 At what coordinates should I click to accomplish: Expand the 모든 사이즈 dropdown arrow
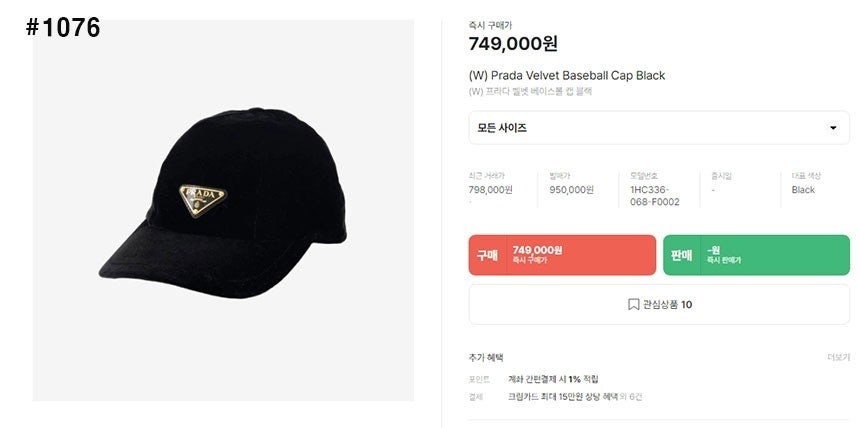(833, 128)
